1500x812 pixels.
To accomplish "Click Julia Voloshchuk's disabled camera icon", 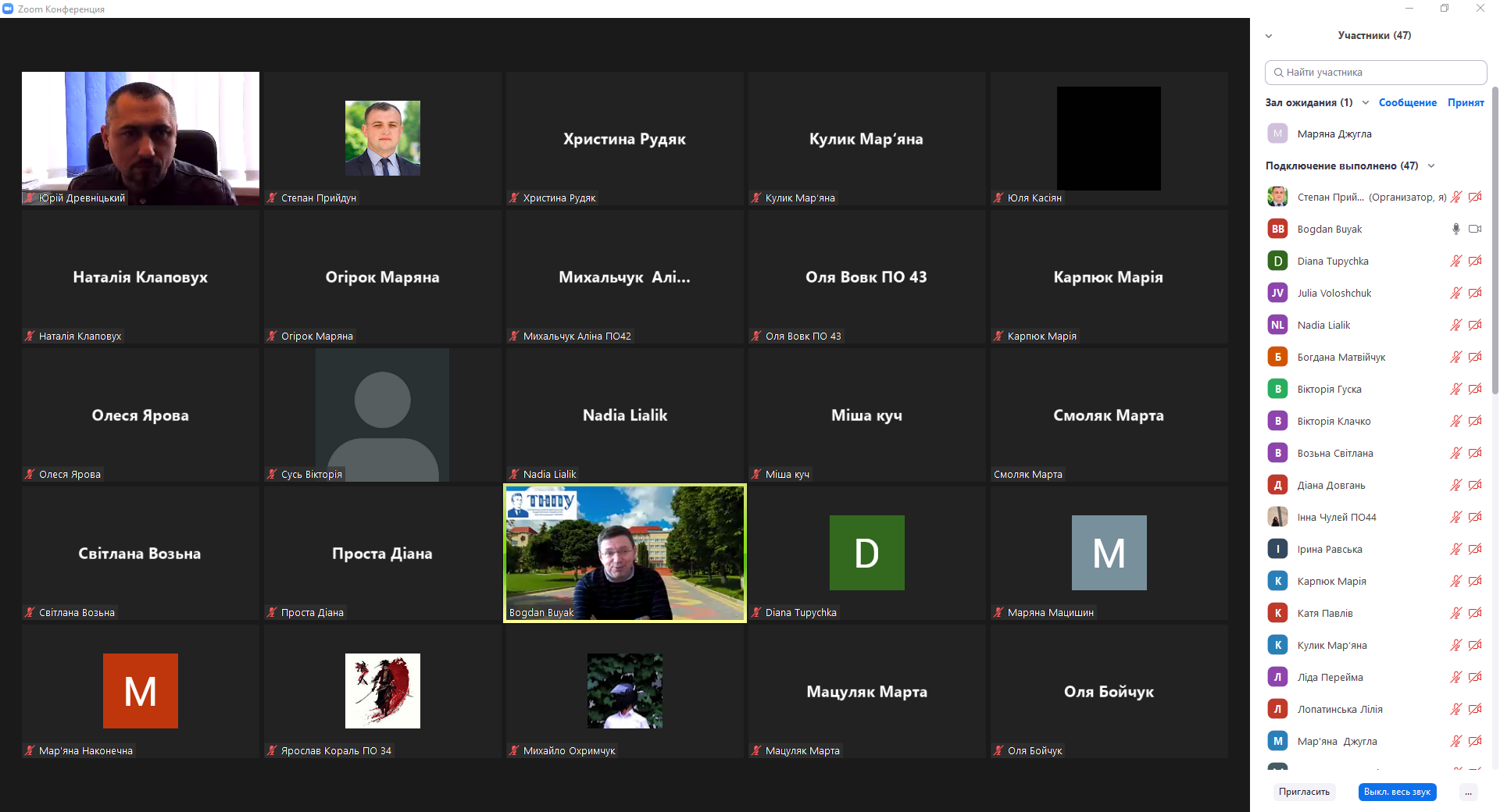I will pos(1475,293).
